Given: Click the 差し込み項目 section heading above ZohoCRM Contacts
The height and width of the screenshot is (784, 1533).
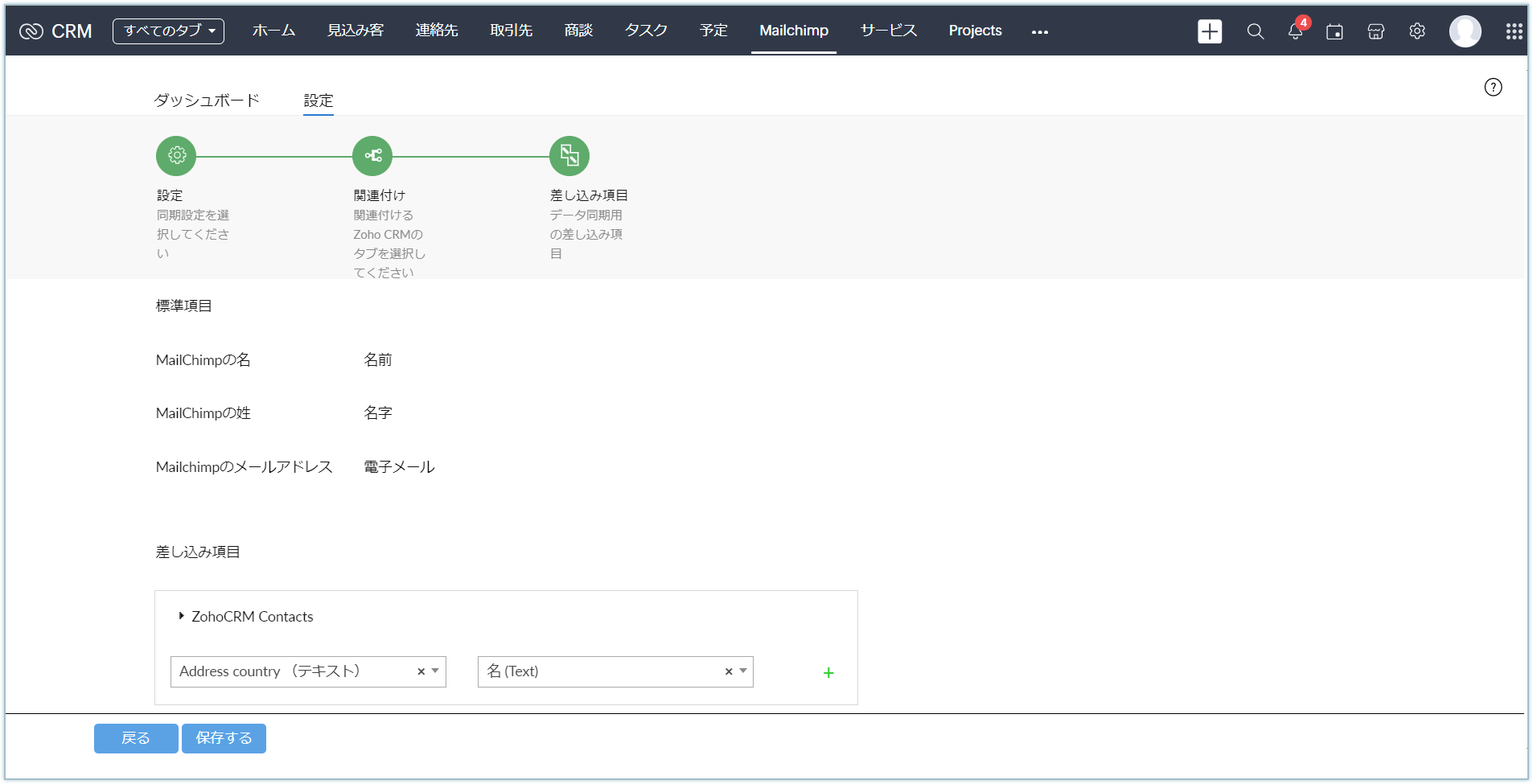Looking at the screenshot, I should pyautogui.click(x=198, y=552).
